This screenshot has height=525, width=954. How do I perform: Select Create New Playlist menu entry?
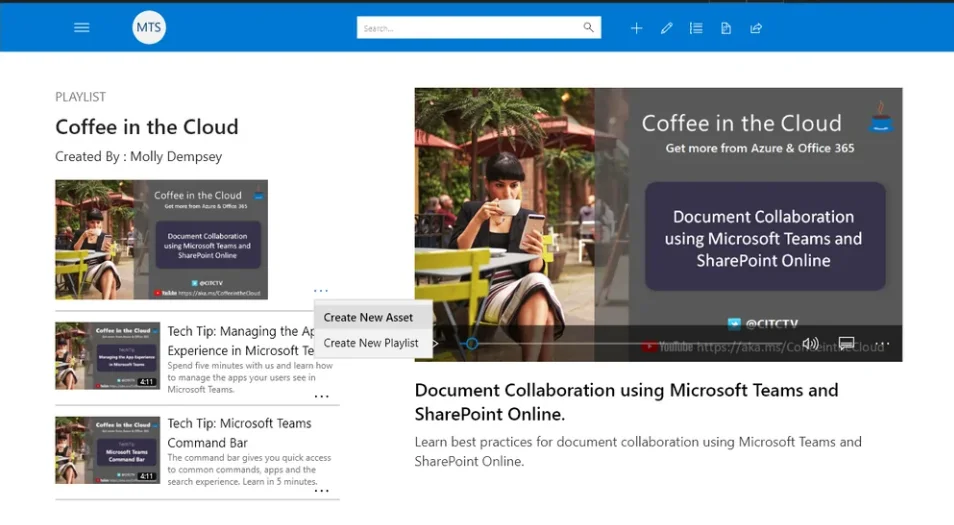coord(373,343)
